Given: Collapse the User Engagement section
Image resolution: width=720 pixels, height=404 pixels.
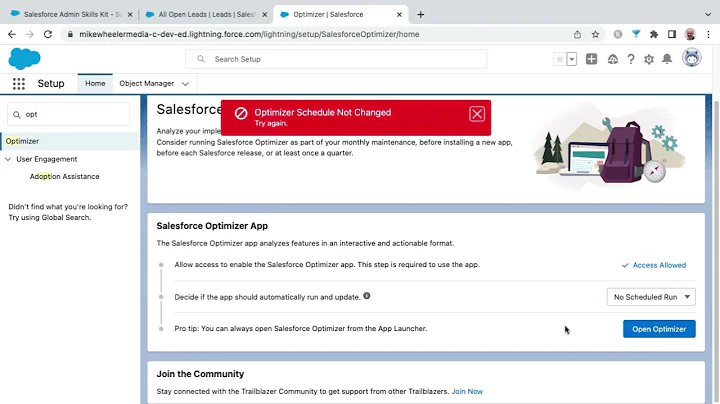Looking at the screenshot, I should point(8,159).
